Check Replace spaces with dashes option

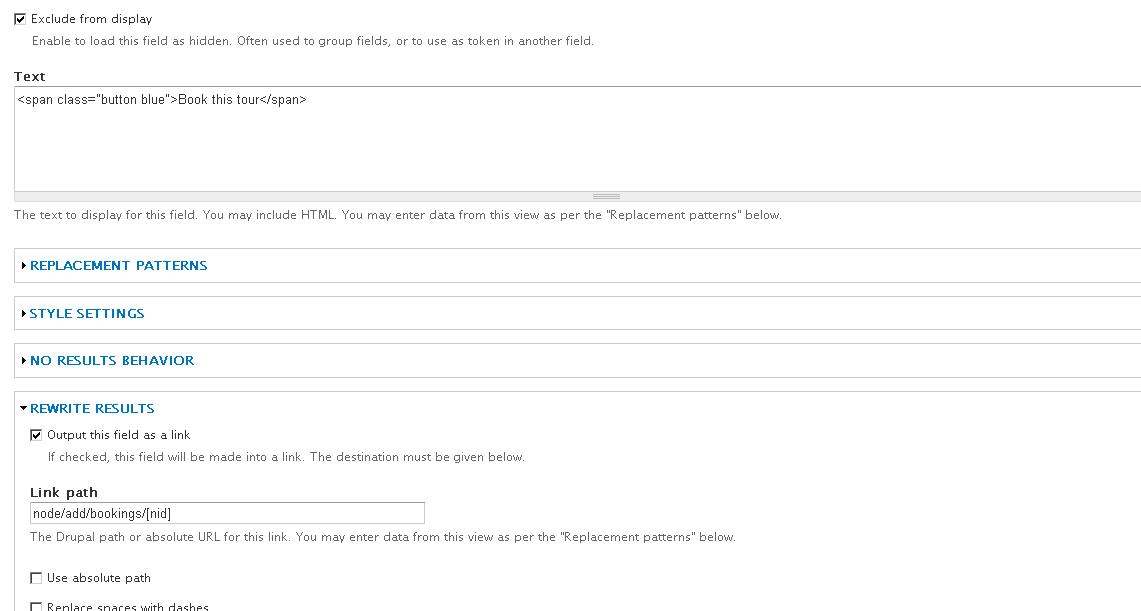pyautogui.click(x=36, y=607)
